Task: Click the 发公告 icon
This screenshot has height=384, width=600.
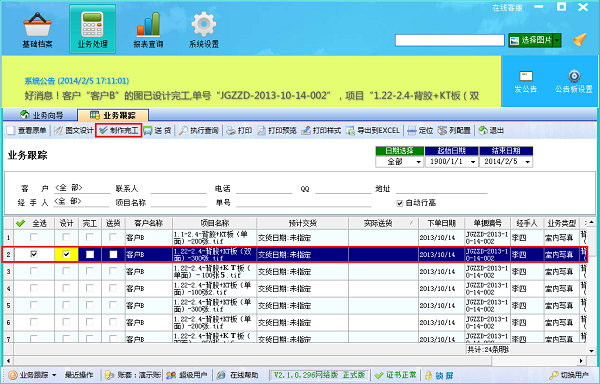Action: click(525, 81)
